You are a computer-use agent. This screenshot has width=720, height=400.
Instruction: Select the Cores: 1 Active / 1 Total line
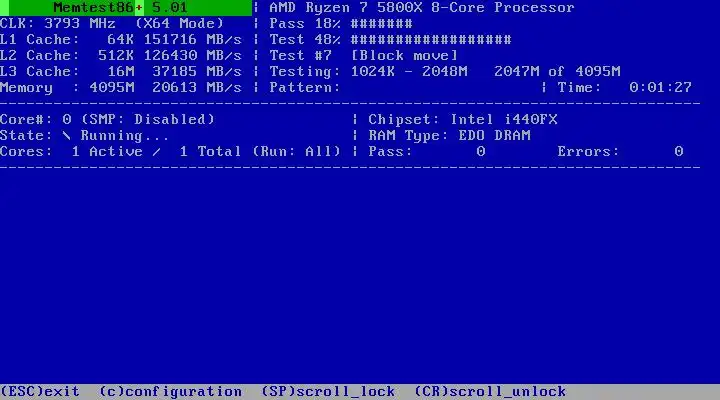170,152
